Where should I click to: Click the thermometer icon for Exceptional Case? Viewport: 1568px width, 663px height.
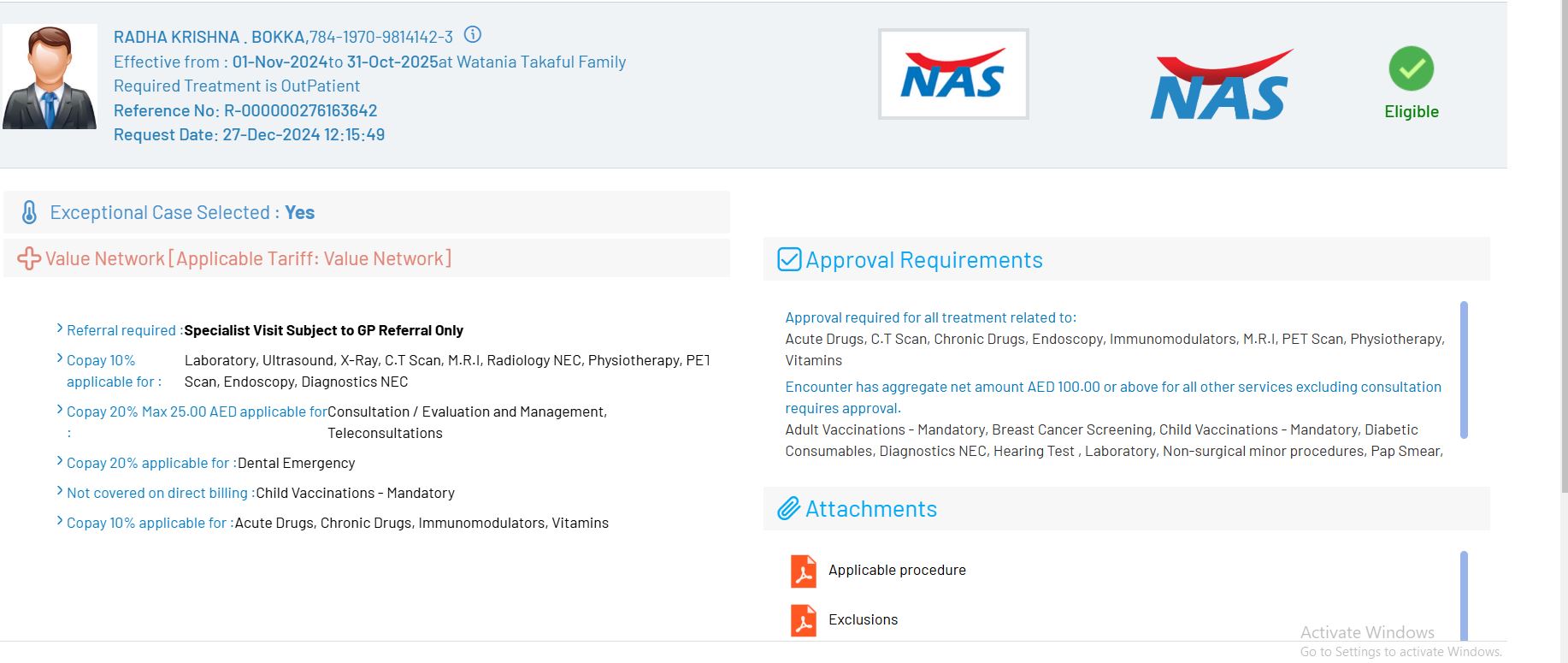point(29,212)
